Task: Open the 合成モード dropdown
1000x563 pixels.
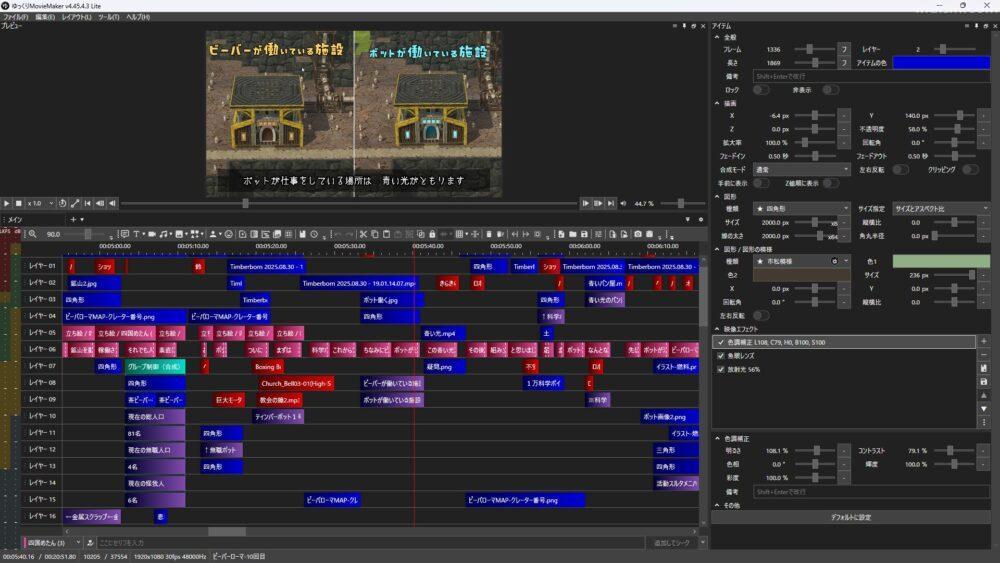Action: pyautogui.click(x=800, y=170)
